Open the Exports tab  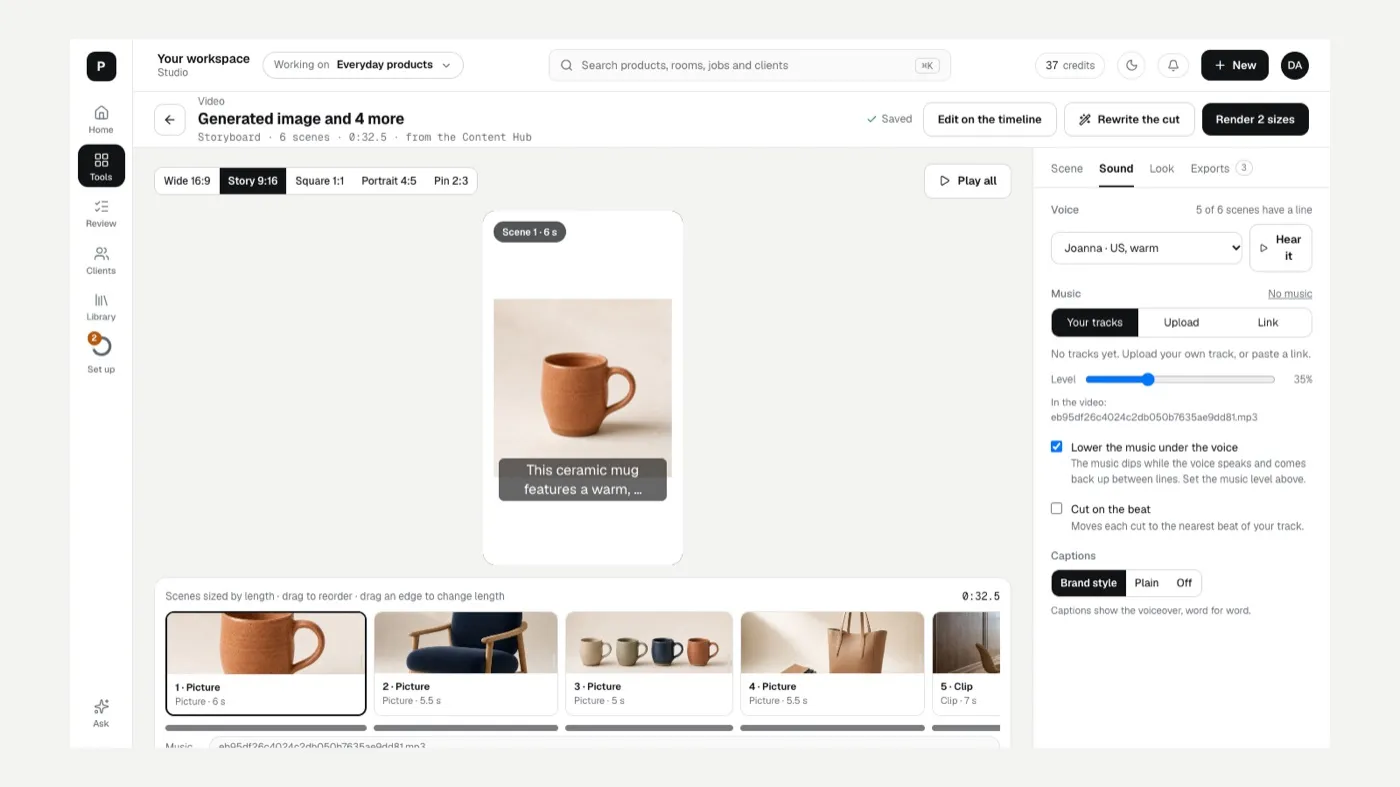[x=1220, y=168]
